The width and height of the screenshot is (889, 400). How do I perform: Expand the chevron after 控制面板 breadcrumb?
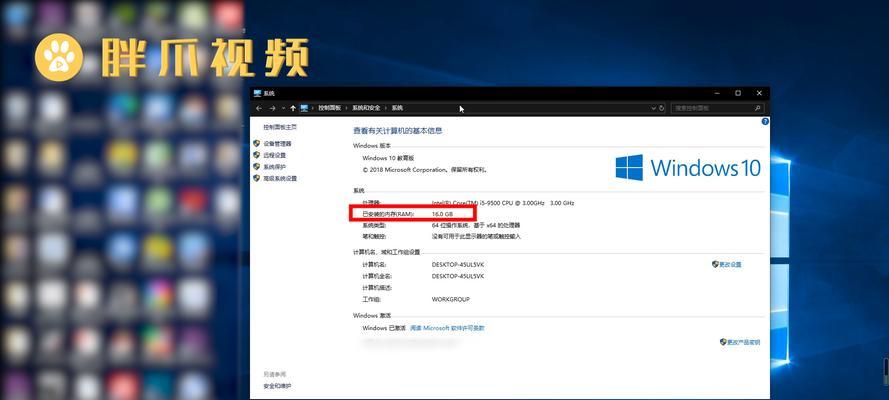(x=346, y=108)
